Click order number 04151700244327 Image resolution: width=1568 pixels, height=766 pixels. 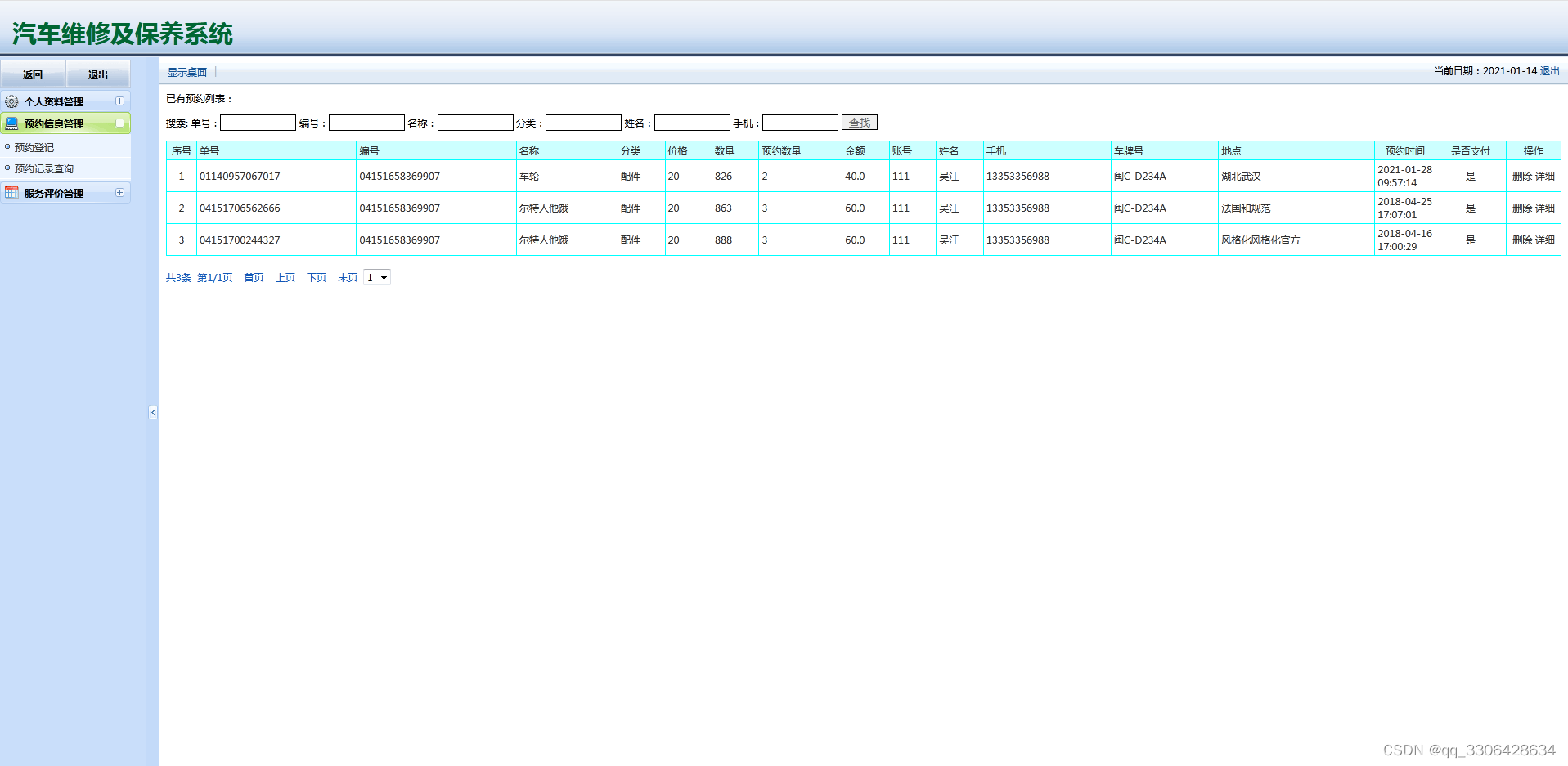pyautogui.click(x=240, y=240)
